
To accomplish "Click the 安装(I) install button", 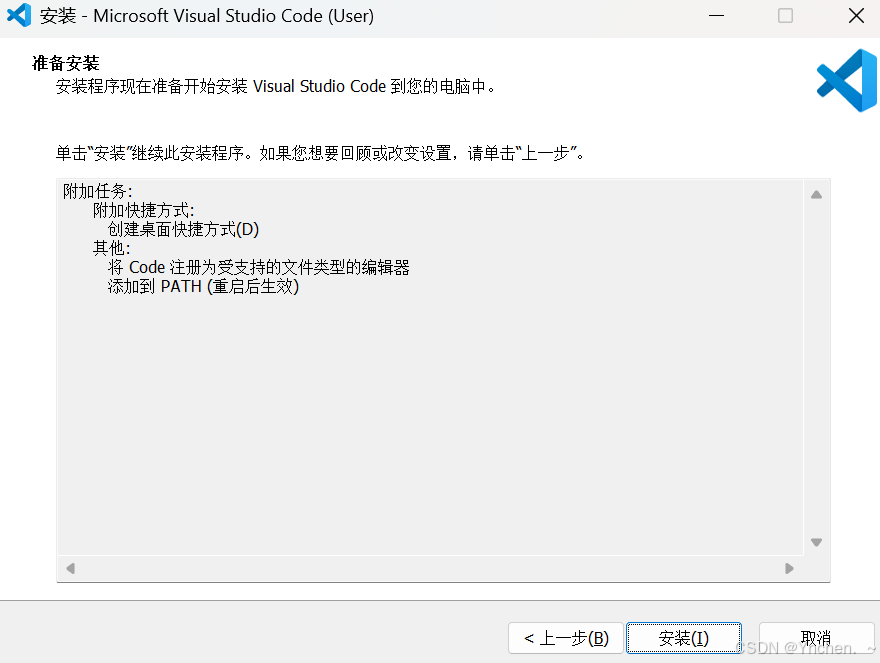I will click(x=684, y=638).
